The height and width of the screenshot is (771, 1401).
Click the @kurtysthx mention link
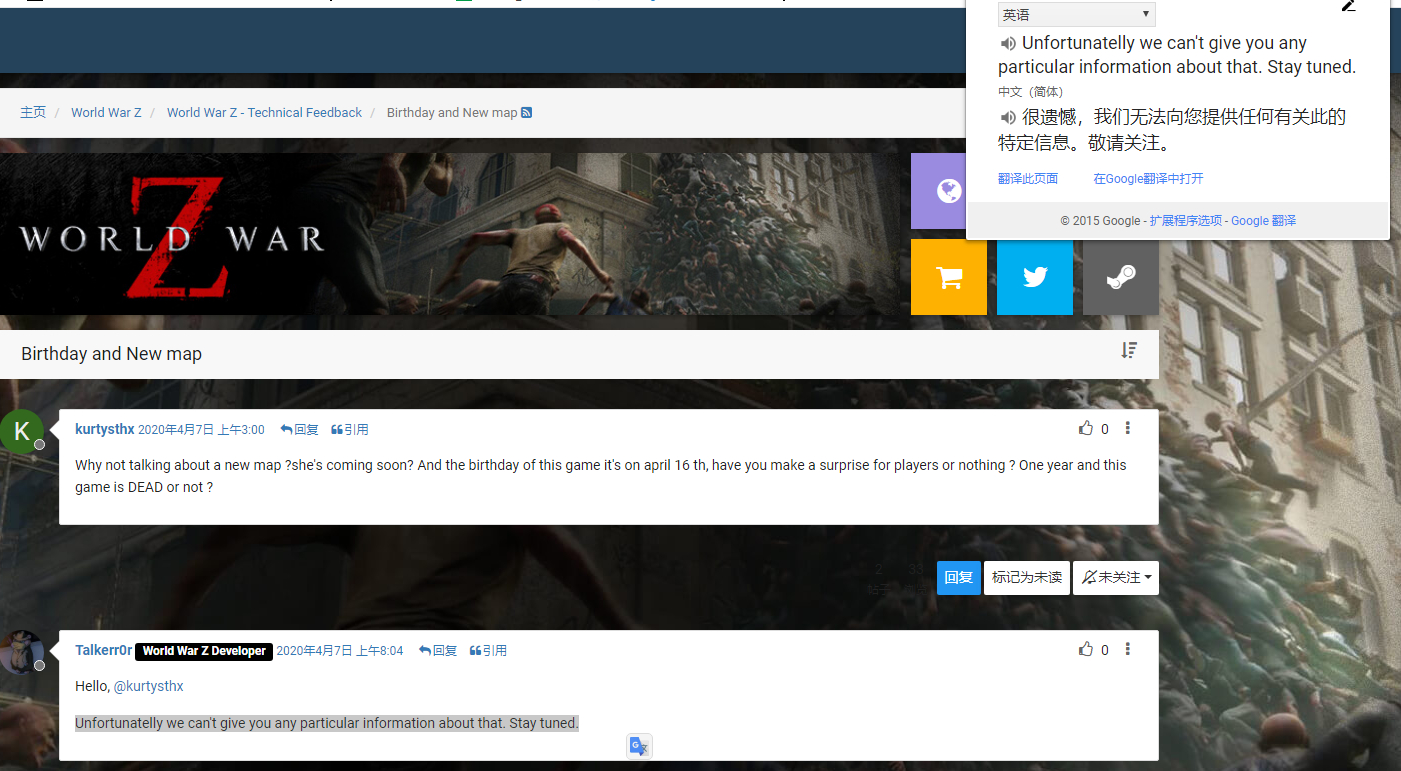[148, 686]
